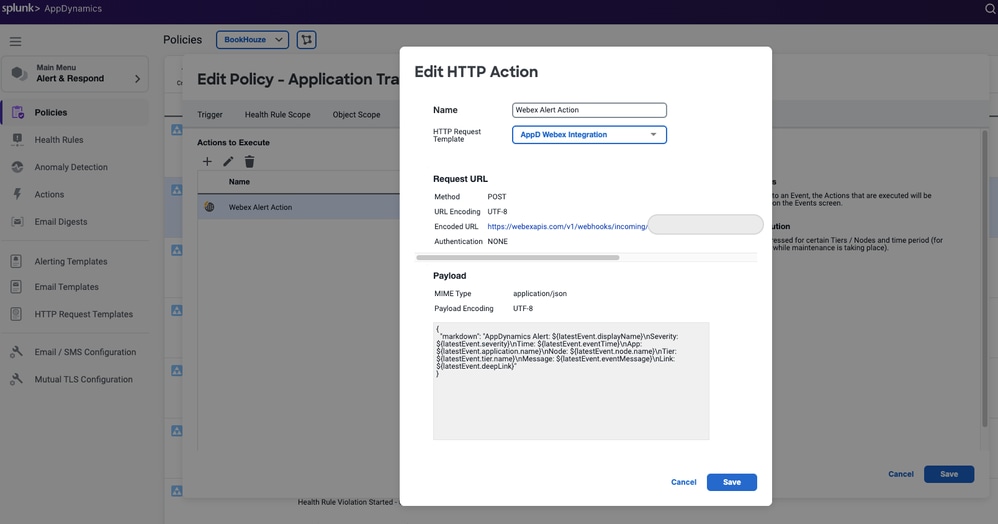The height and width of the screenshot is (524, 998).
Task: Click the Mutual TLS Configuration wrench icon
Action: click(x=17, y=379)
